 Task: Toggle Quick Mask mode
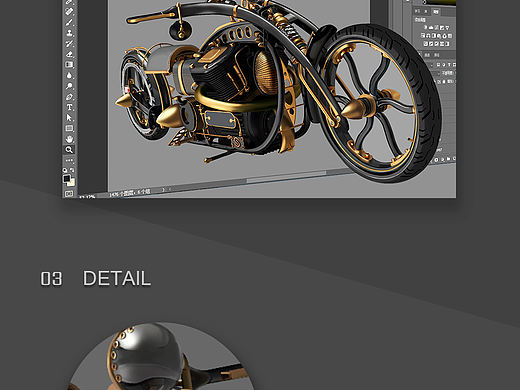coord(69,194)
